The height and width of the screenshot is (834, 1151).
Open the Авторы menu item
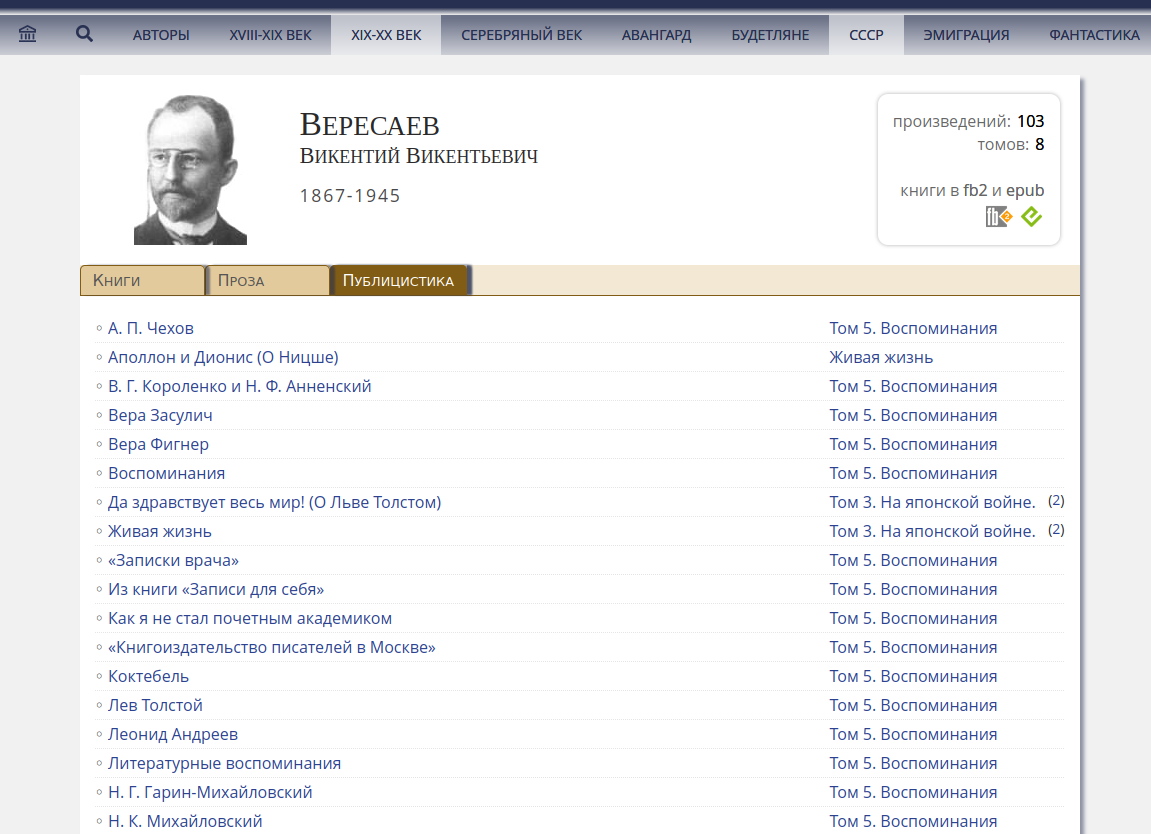[x=161, y=35]
